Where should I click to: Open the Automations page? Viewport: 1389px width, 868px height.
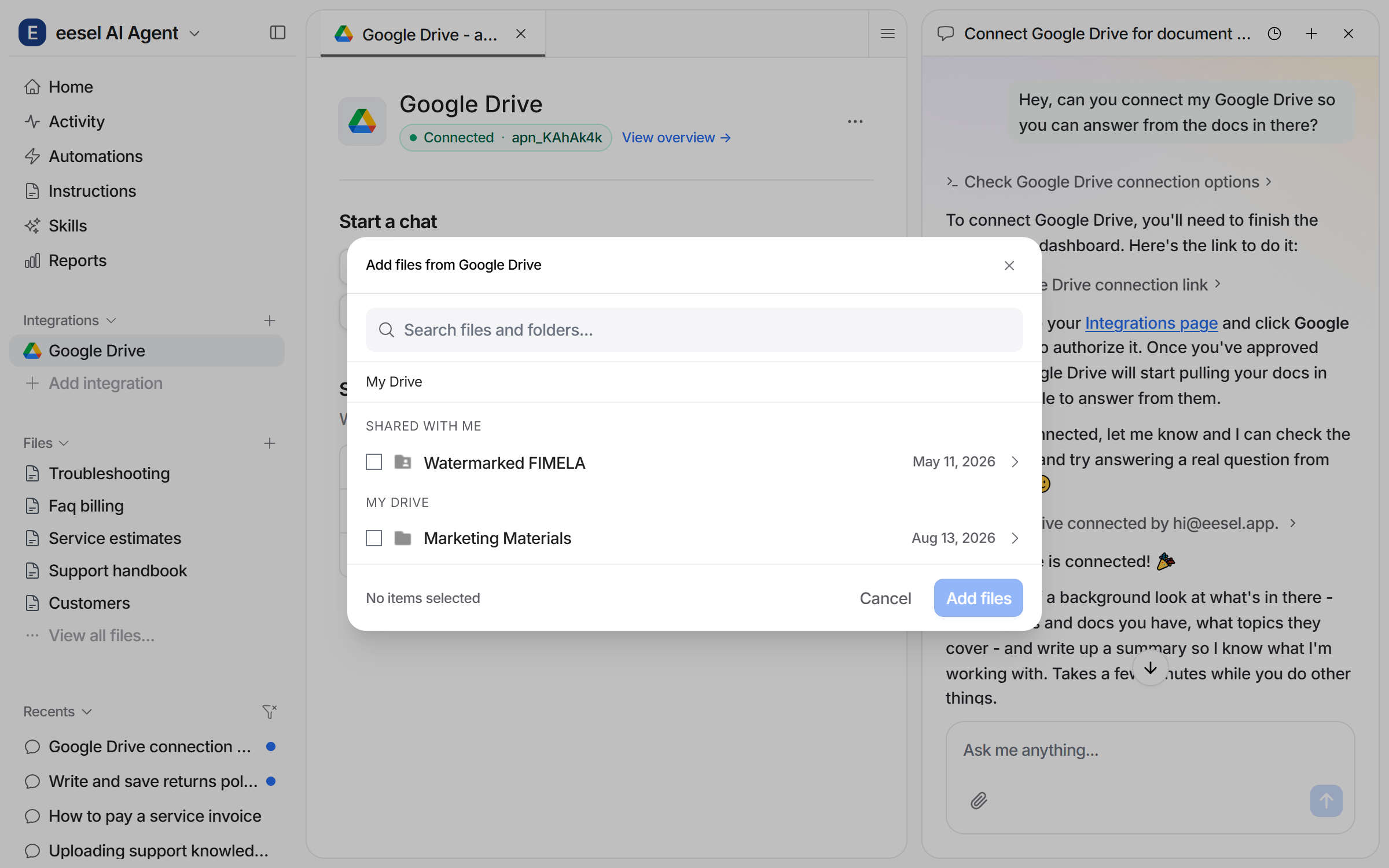click(x=148, y=156)
